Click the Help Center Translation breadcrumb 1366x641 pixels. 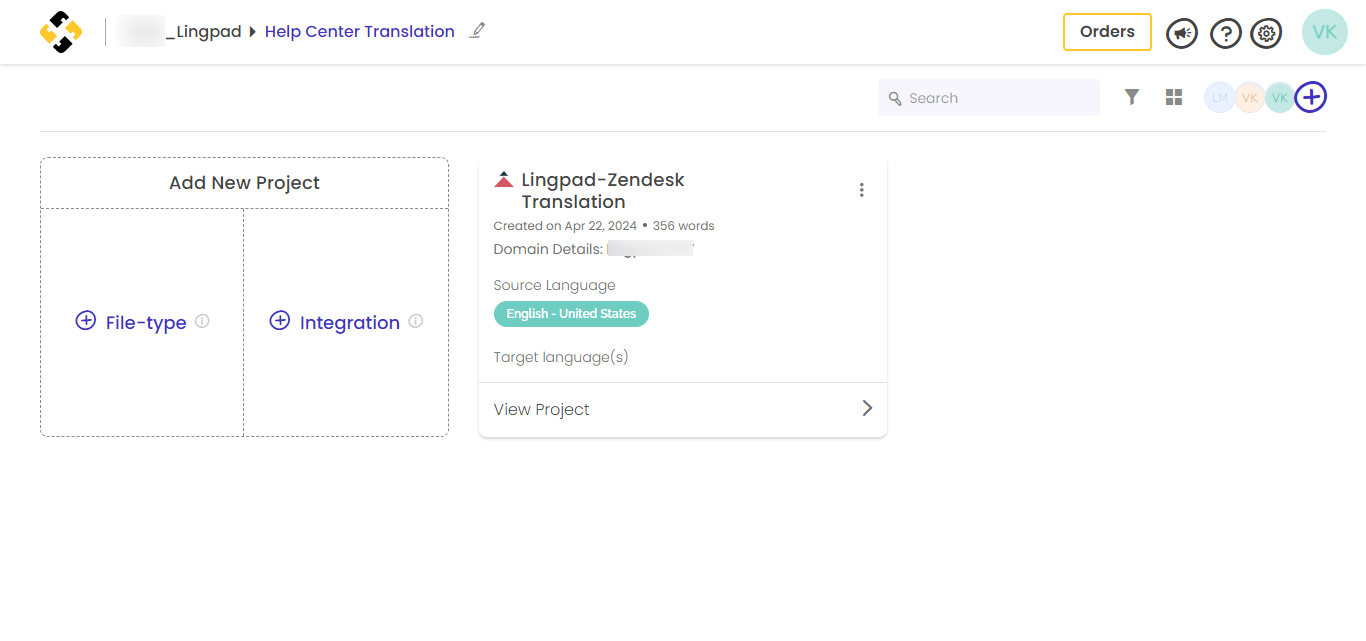[359, 32]
